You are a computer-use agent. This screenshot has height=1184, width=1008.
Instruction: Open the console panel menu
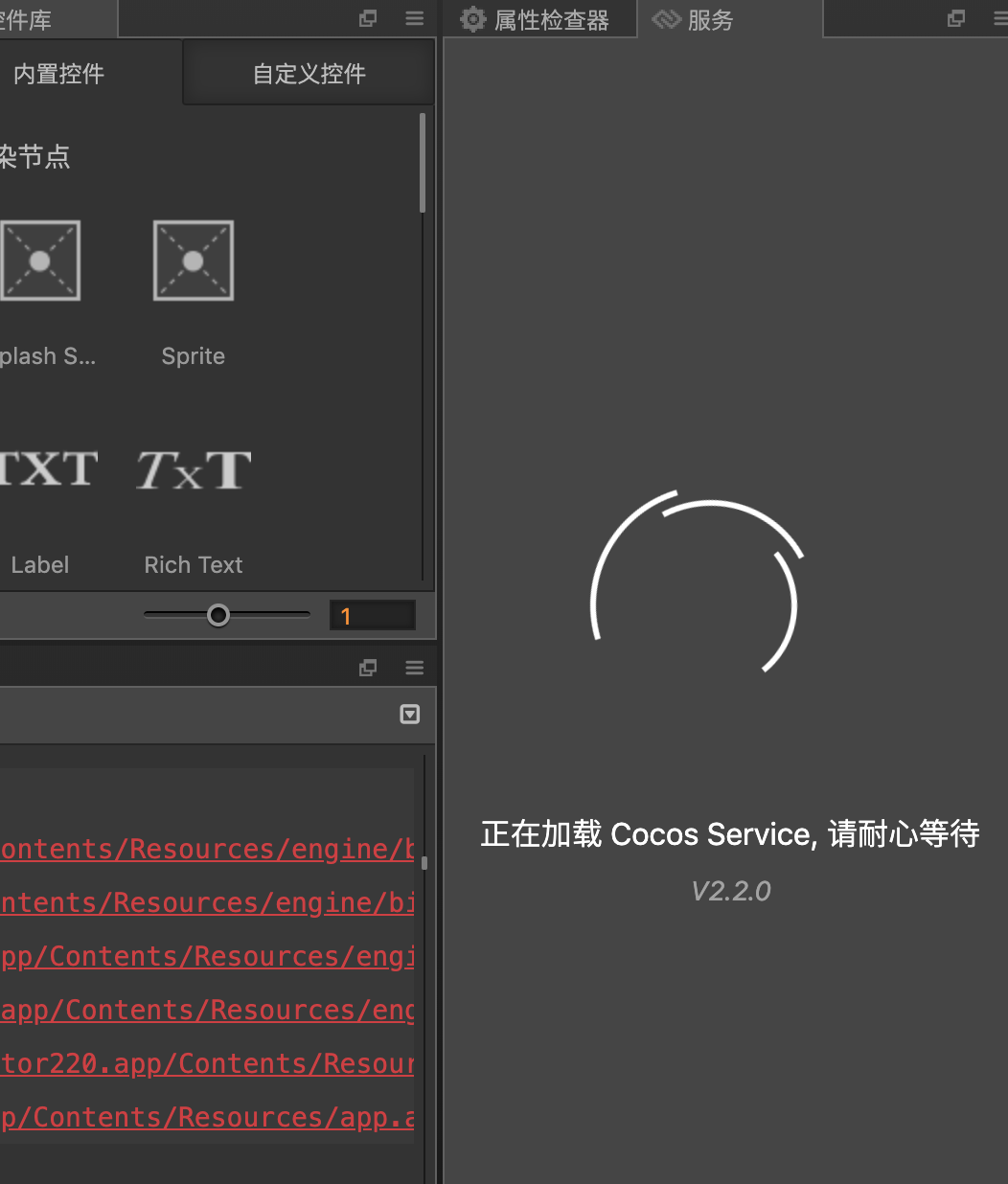click(x=415, y=668)
